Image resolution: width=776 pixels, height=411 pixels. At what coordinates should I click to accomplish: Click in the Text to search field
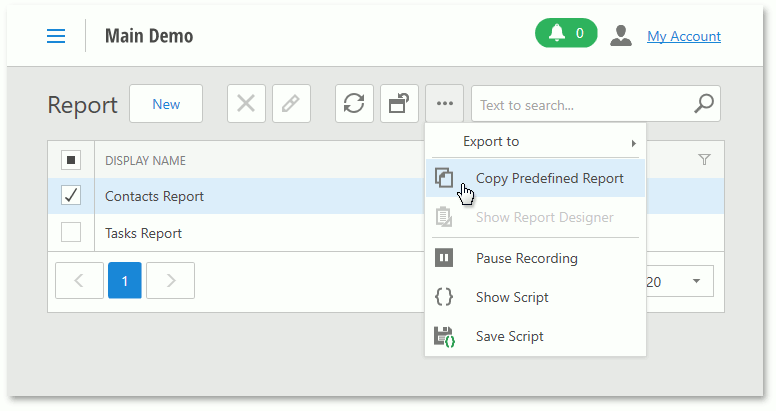tap(580, 104)
